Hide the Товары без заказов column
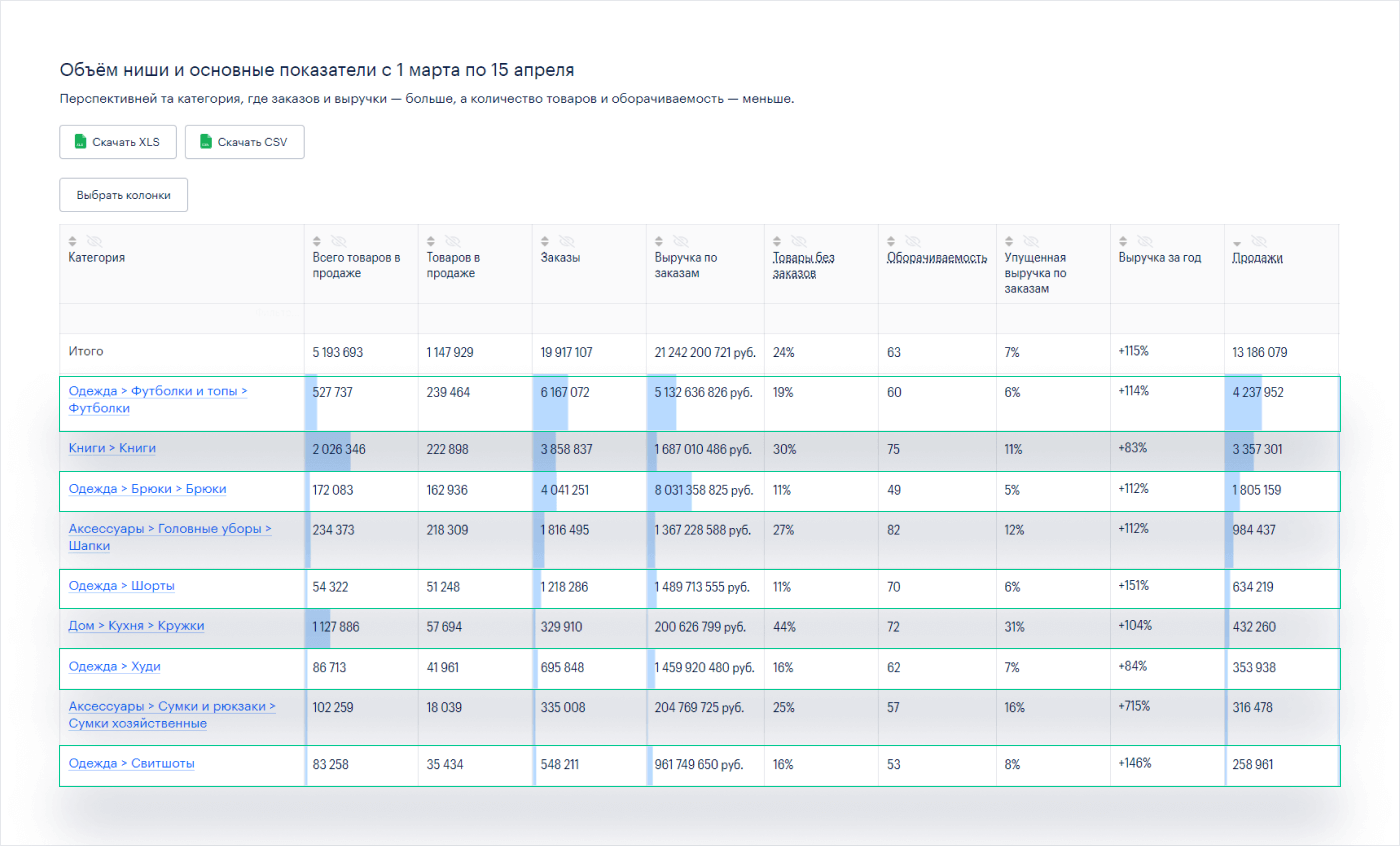This screenshot has width=1400, height=846. (x=800, y=240)
